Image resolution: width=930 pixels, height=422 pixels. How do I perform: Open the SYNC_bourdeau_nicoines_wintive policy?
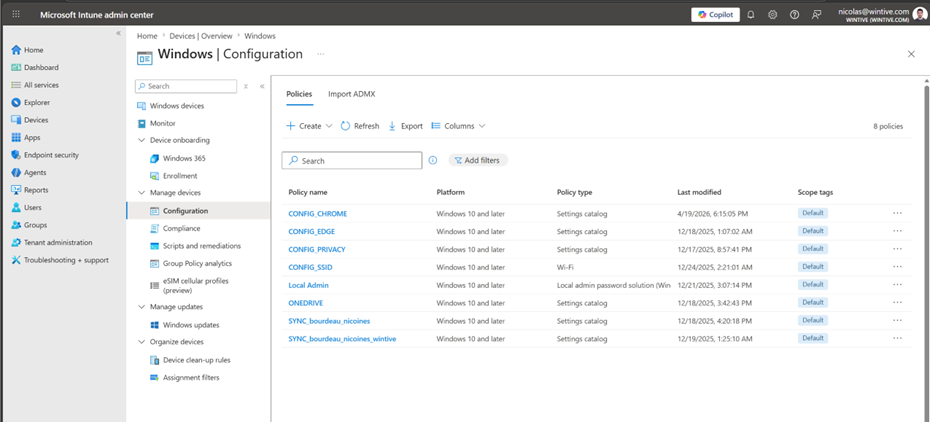pos(342,339)
